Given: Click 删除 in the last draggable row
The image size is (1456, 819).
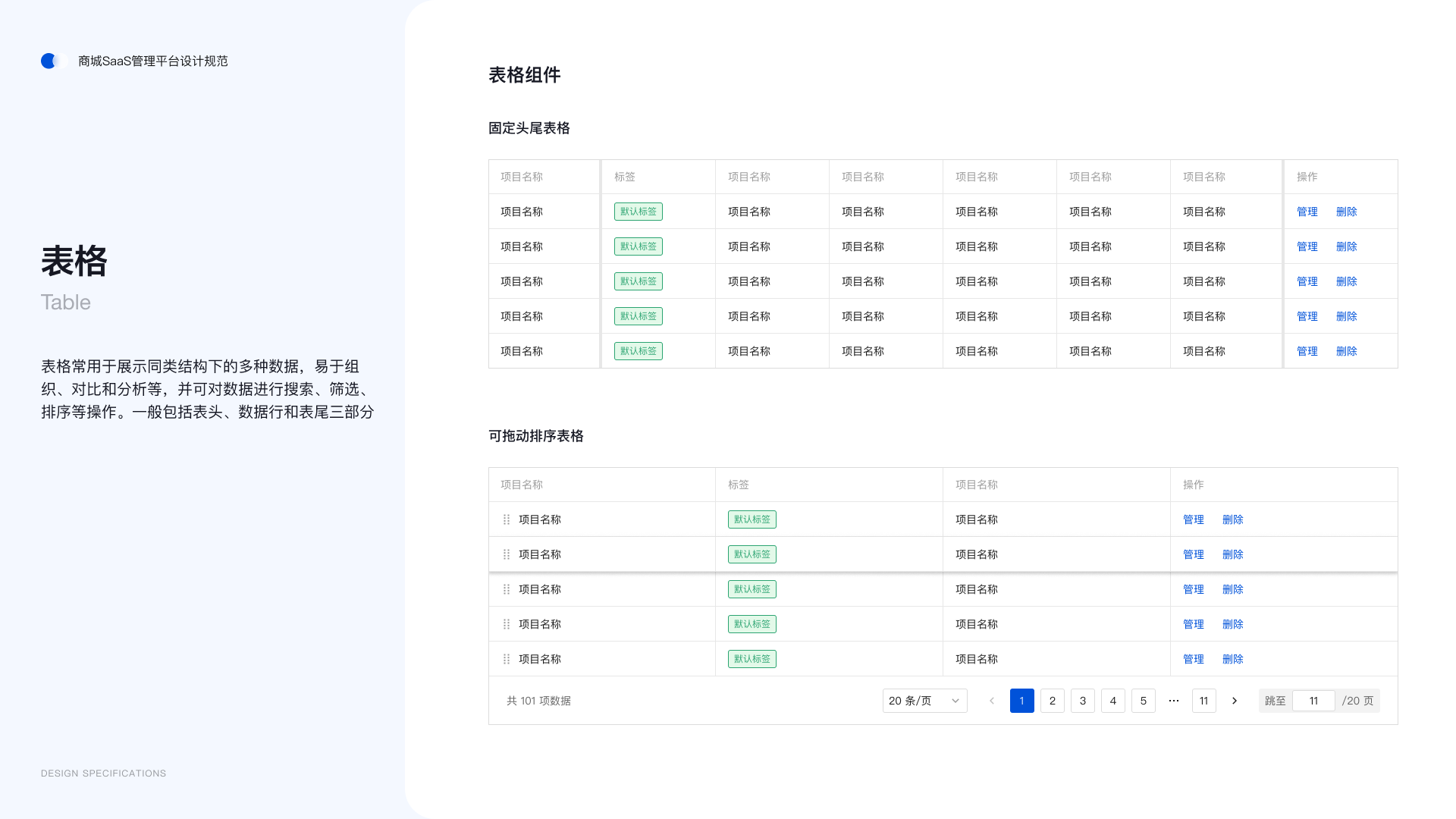Looking at the screenshot, I should 1232,659.
